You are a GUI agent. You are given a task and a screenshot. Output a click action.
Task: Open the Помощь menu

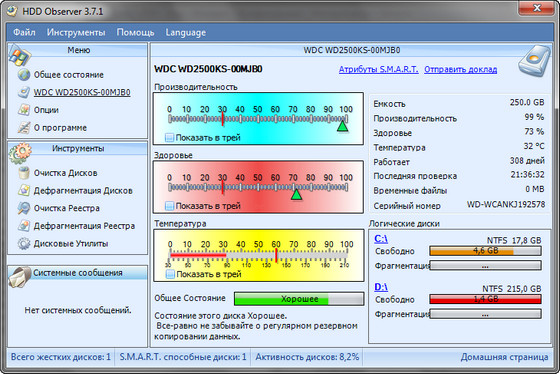click(x=135, y=33)
